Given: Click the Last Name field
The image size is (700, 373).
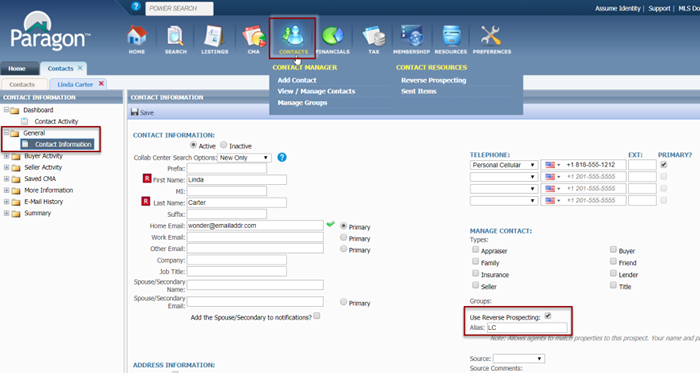Looking at the screenshot, I should pos(237,203).
